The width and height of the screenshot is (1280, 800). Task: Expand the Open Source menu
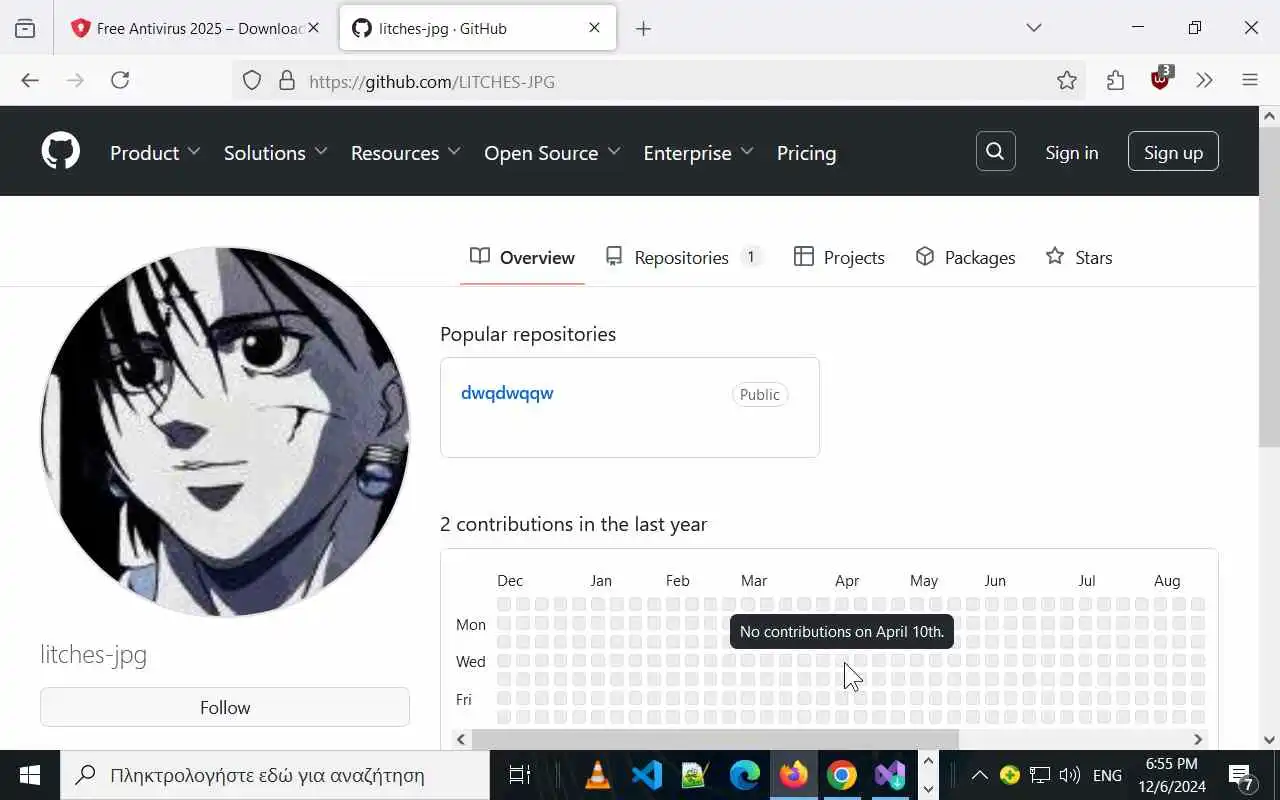[x=552, y=153]
